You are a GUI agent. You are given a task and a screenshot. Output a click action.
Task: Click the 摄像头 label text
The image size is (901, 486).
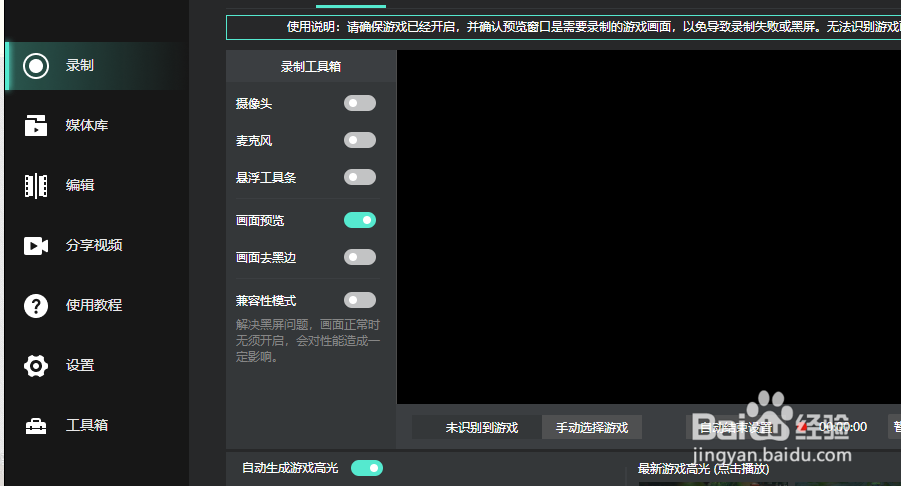pyautogui.click(x=253, y=104)
